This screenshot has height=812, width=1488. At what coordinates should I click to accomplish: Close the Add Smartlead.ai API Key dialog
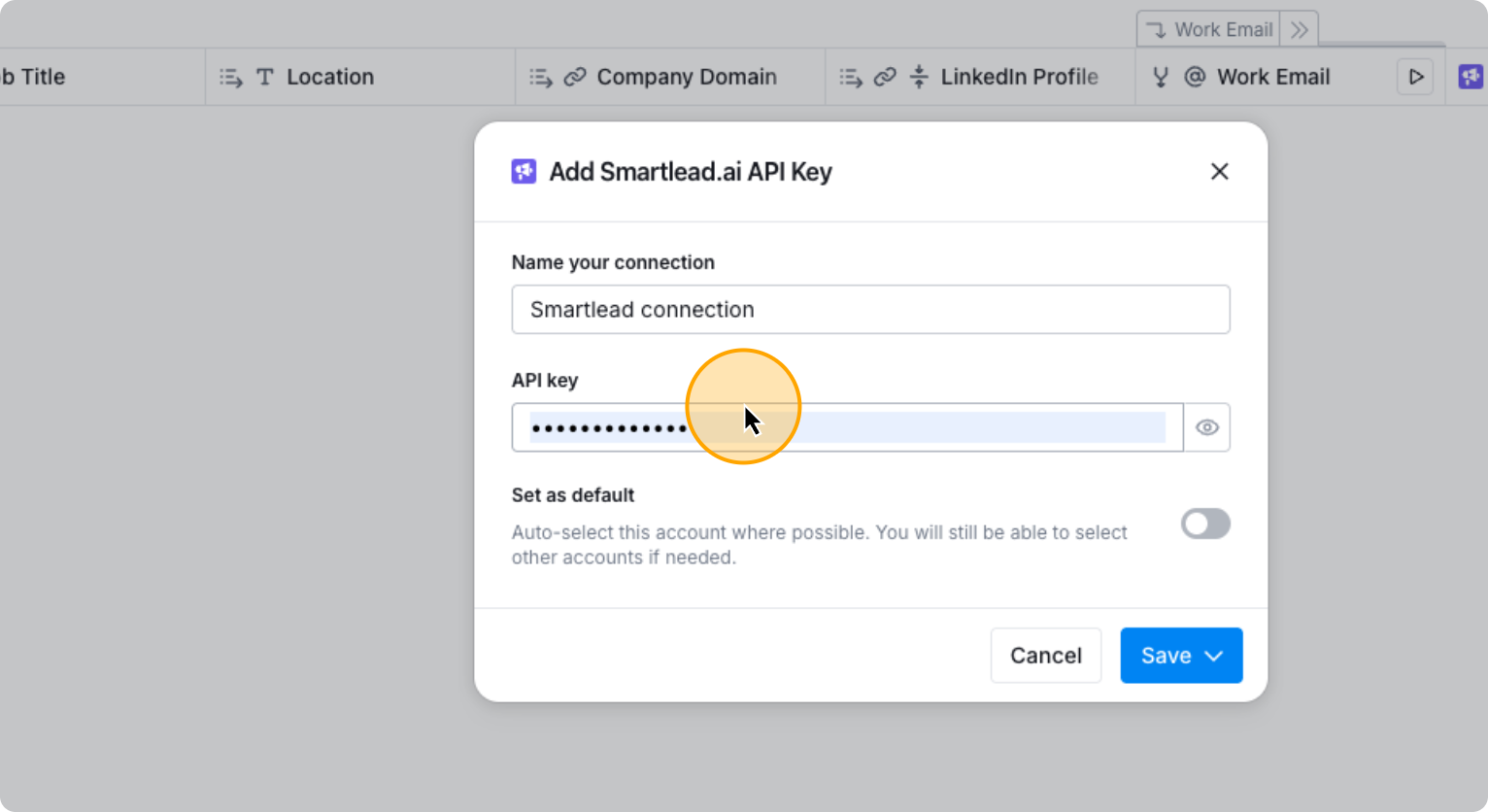tap(1219, 172)
